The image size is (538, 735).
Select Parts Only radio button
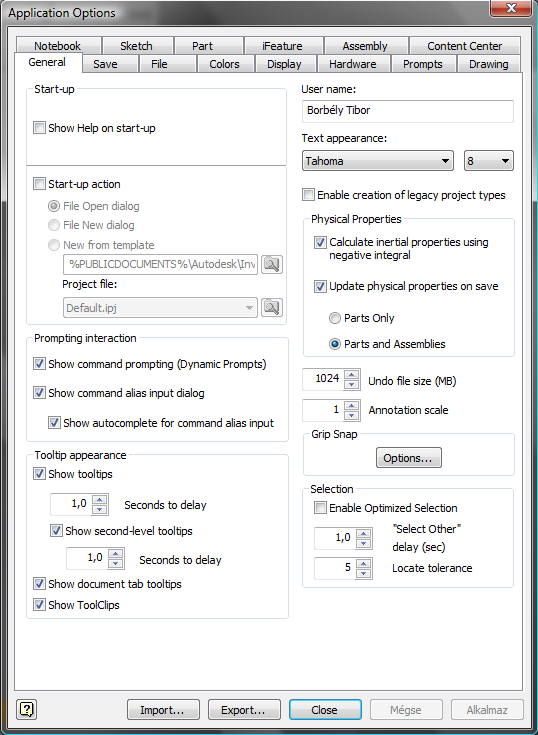coord(335,318)
